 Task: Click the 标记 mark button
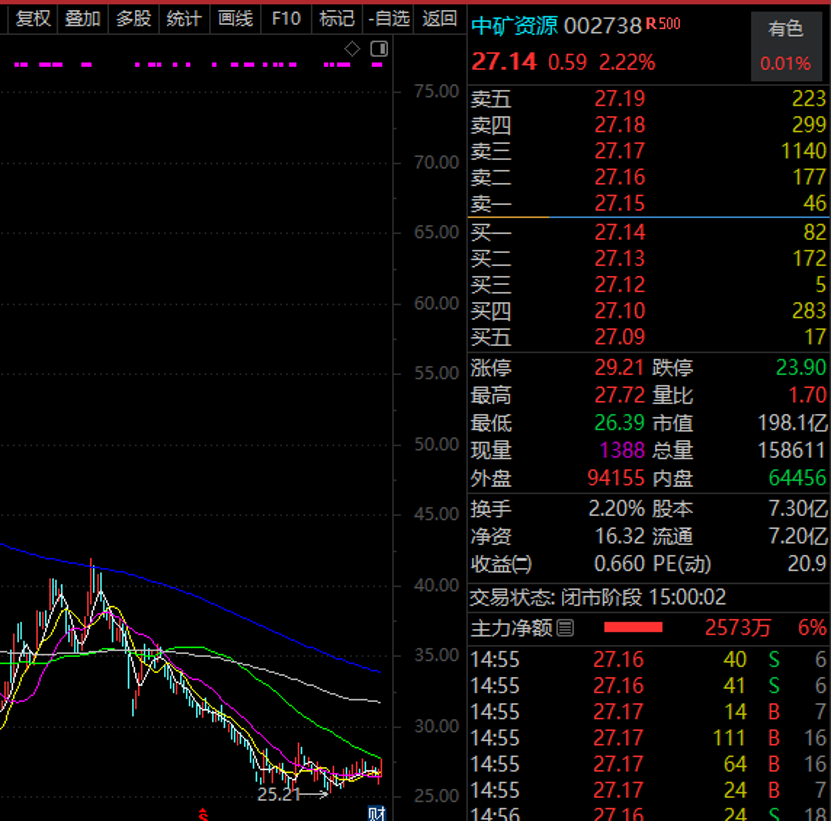337,19
